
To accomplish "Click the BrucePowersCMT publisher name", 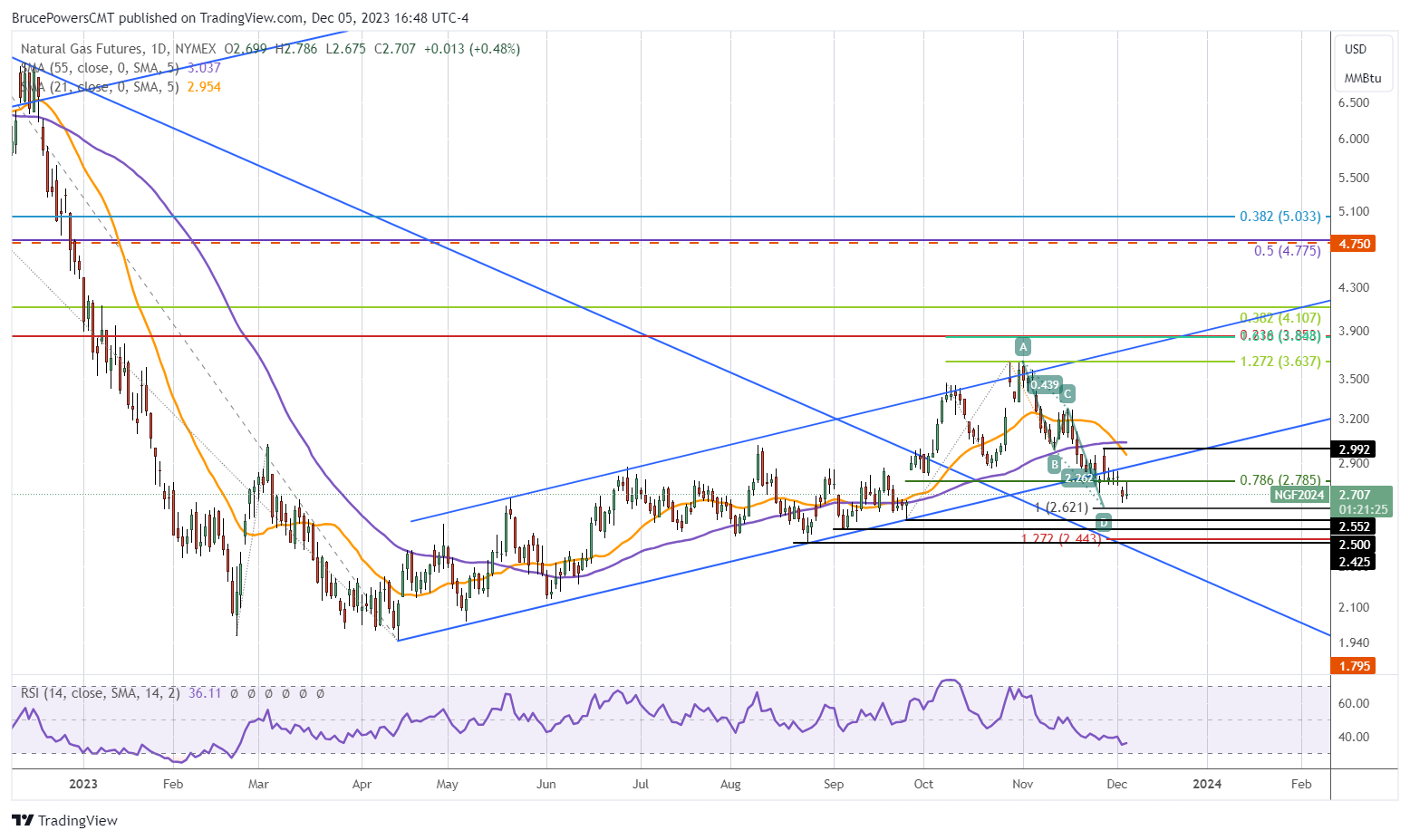I will [63, 18].
